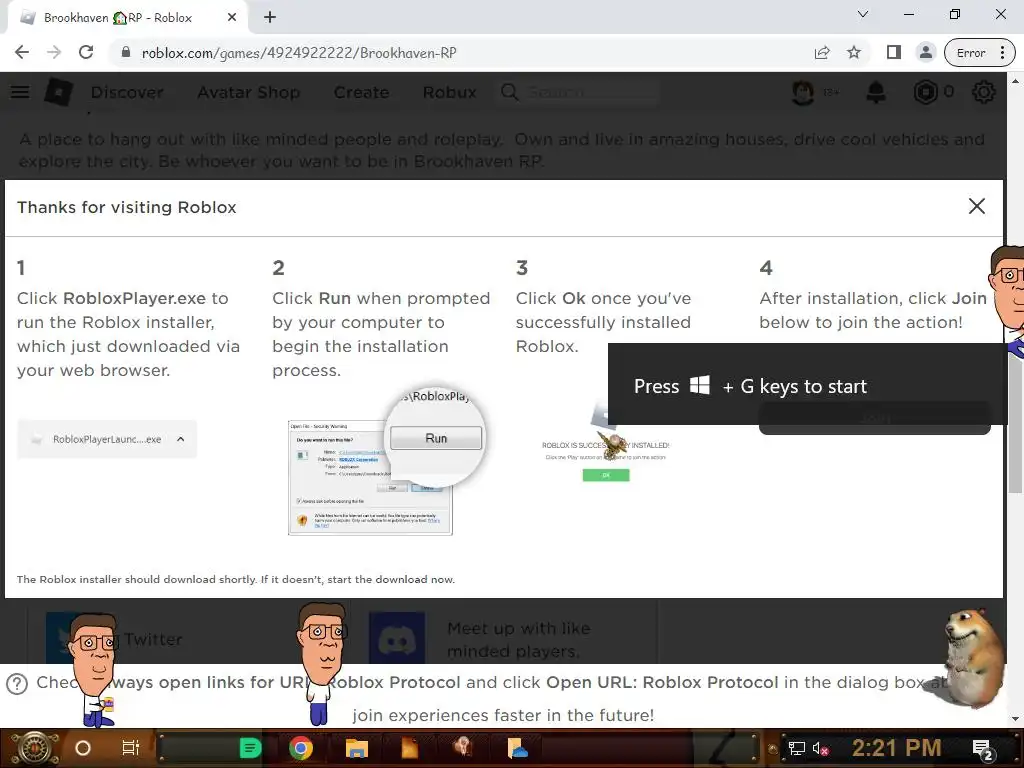1024x768 pixels.
Task: Open the Roblox settings gear
Action: [984, 93]
